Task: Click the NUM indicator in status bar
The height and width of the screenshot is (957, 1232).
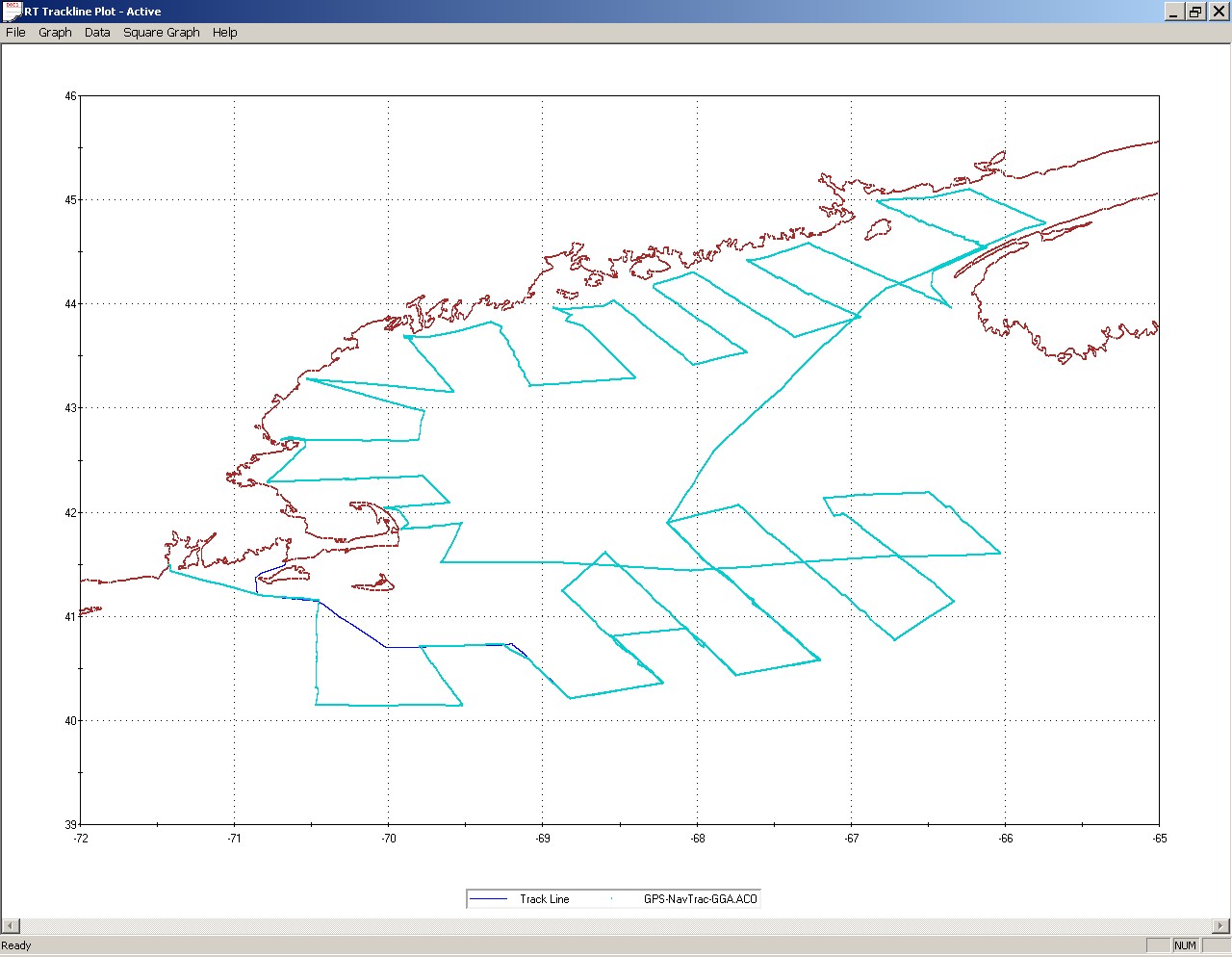Action: (1184, 945)
